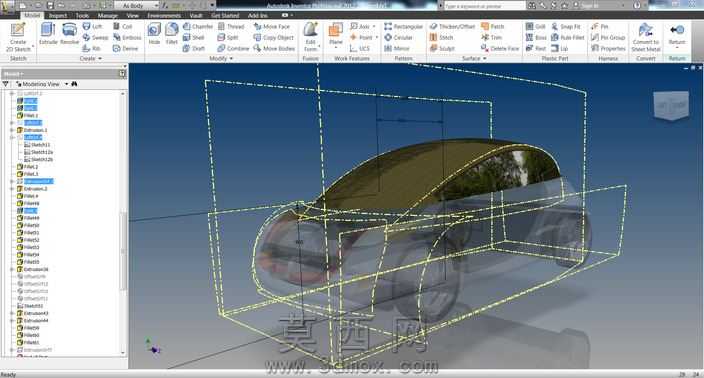Select the Snap Fit tool
704x378 pixels.
click(x=565, y=27)
